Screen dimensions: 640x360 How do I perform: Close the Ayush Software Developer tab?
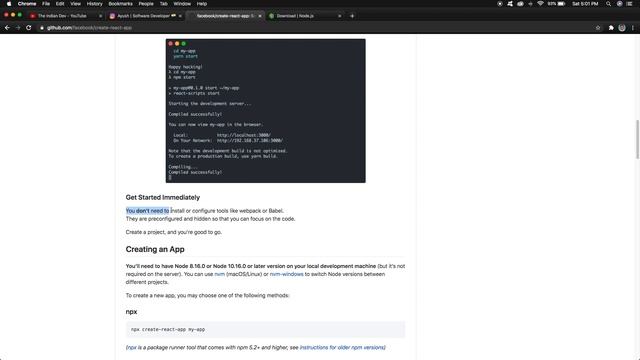coord(180,16)
